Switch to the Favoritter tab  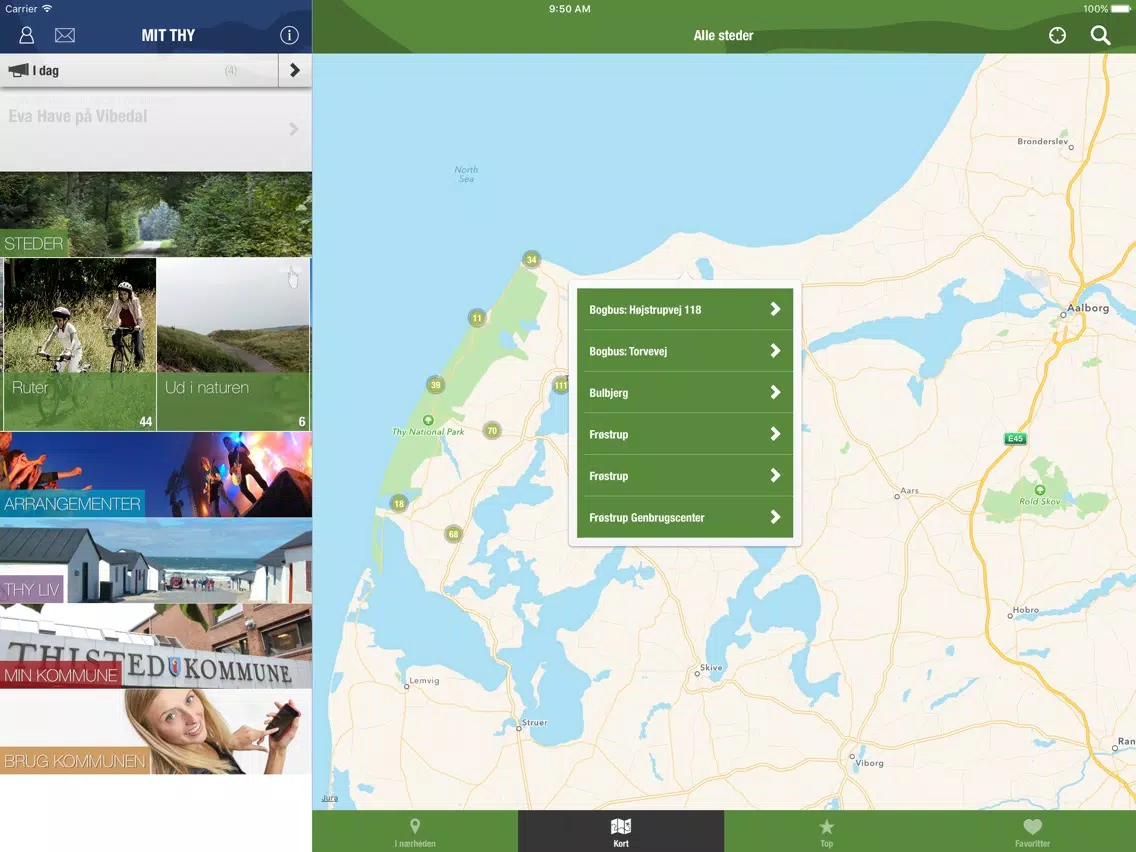pos(1032,832)
